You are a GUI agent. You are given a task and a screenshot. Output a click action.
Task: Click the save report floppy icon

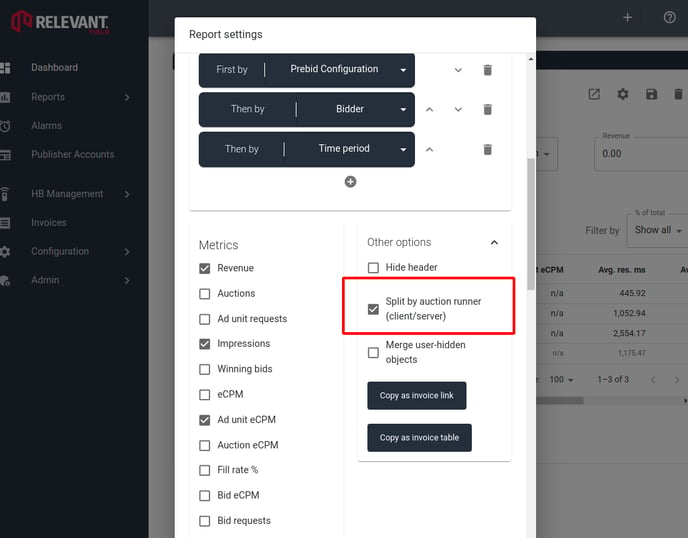pos(652,94)
